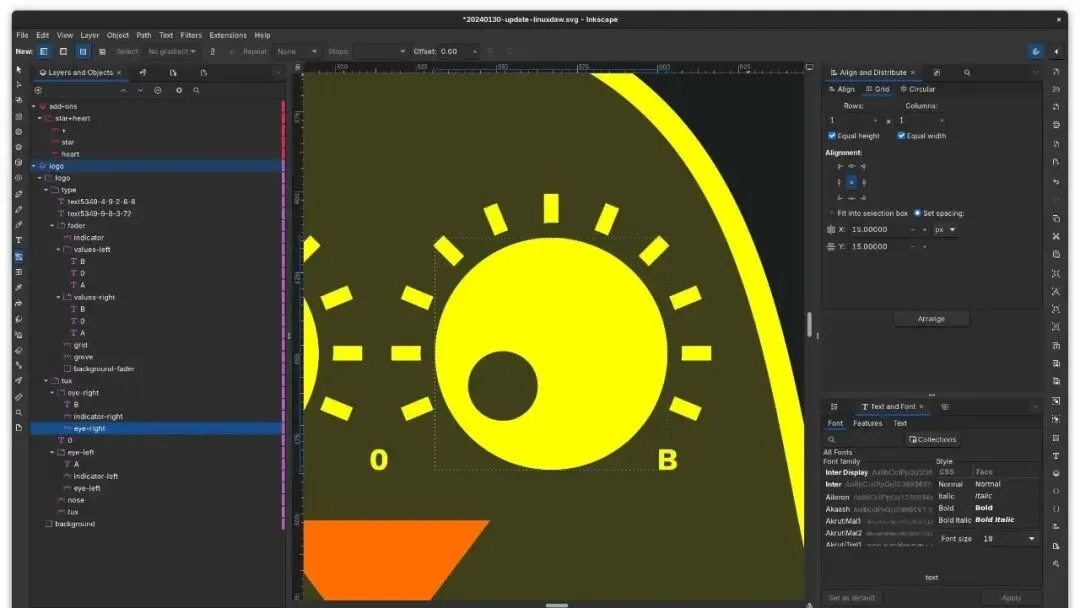Open layers panel settings gear icon
This screenshot has width=1080, height=608.
179,90
